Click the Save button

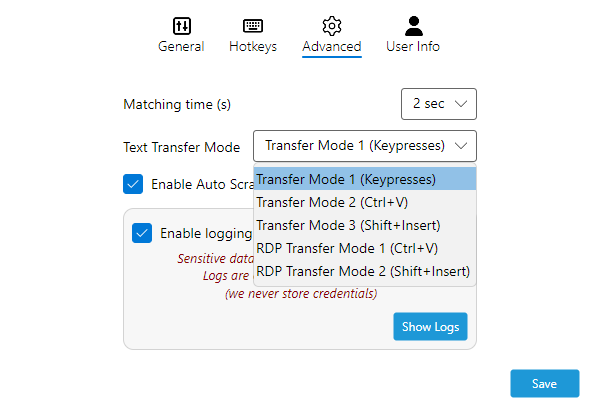point(544,384)
